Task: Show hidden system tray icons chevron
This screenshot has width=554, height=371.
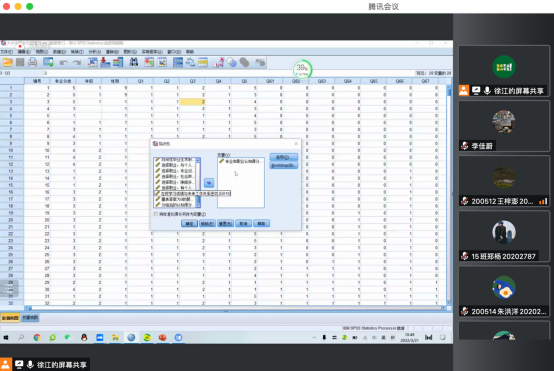Action: coord(314,338)
